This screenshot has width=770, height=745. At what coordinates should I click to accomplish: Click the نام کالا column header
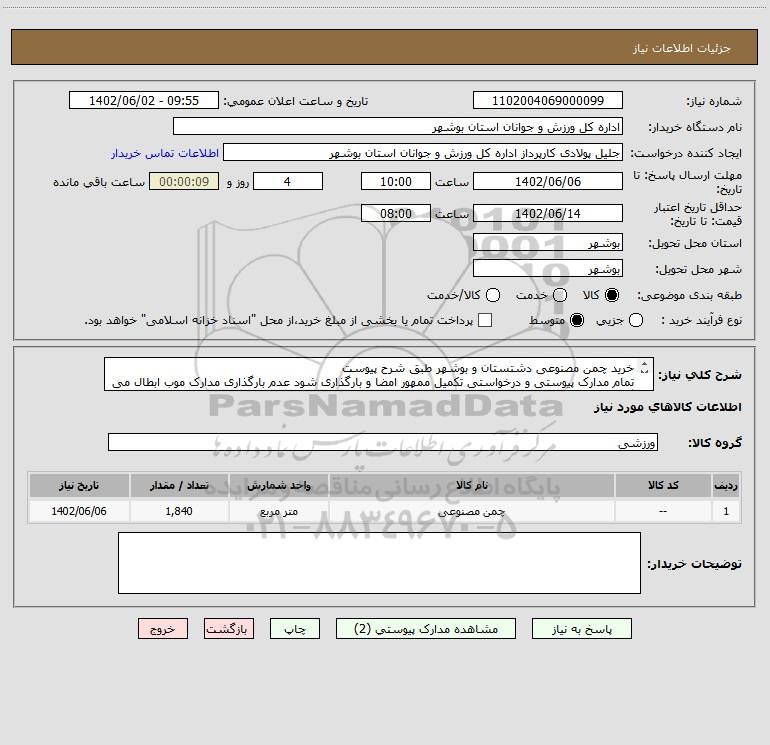coord(472,485)
